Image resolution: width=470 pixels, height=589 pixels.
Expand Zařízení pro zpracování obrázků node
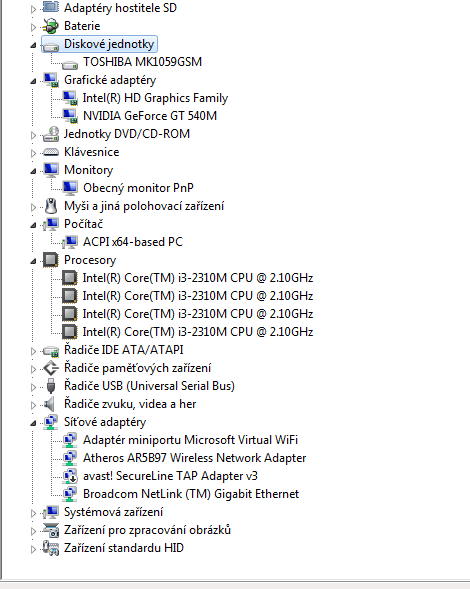tap(33, 531)
